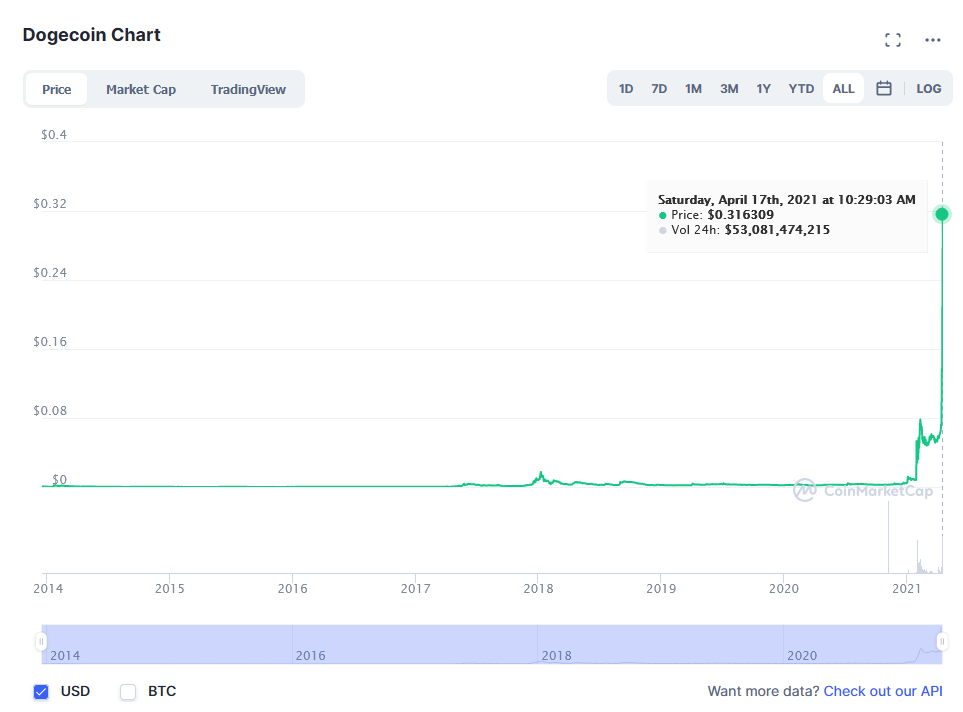Screen dimensions: 963x712
Task: Click the $0 y-axis label
Action: pyautogui.click(x=60, y=479)
